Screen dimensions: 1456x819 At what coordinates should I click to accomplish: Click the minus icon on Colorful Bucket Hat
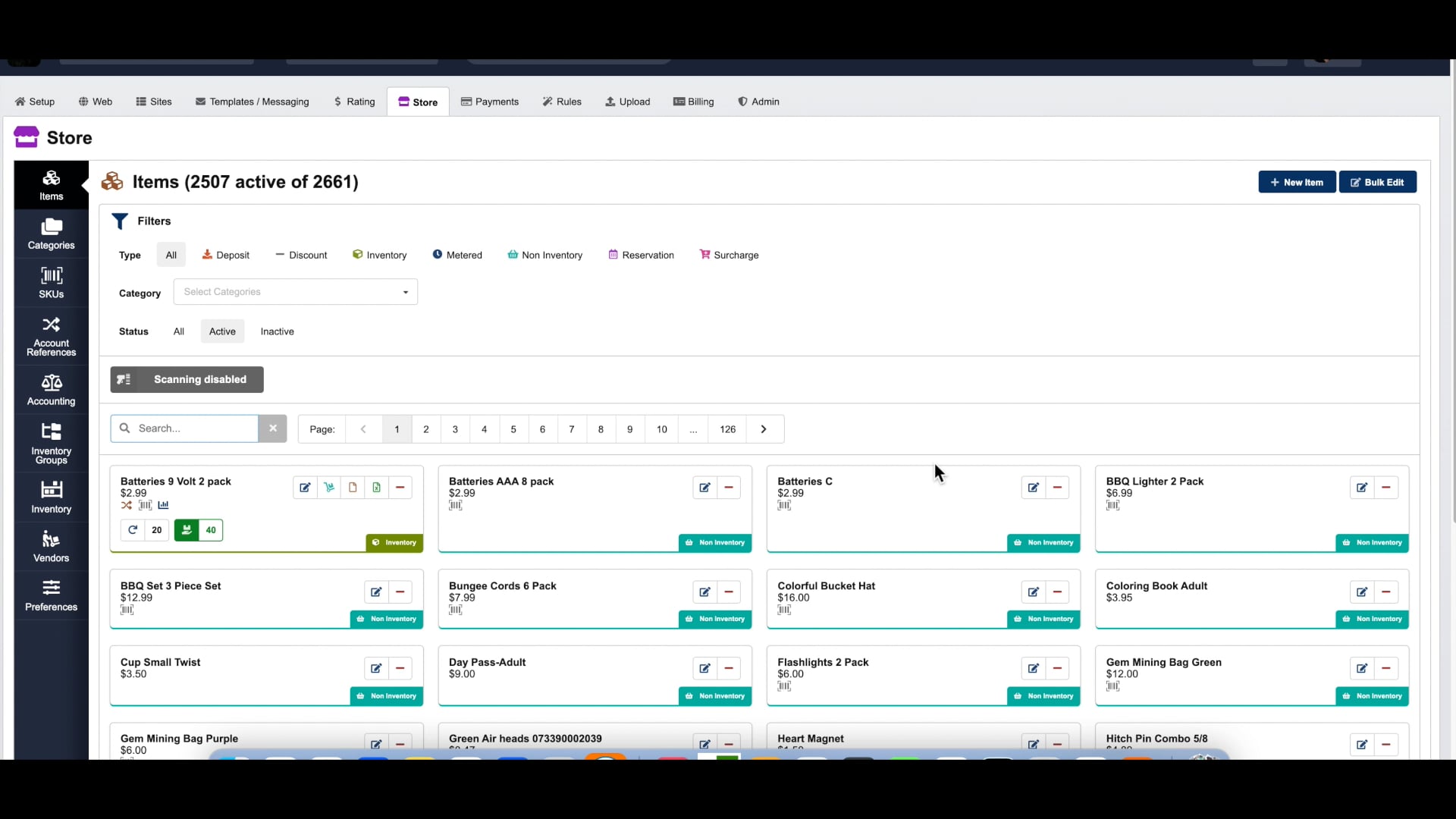click(1057, 592)
